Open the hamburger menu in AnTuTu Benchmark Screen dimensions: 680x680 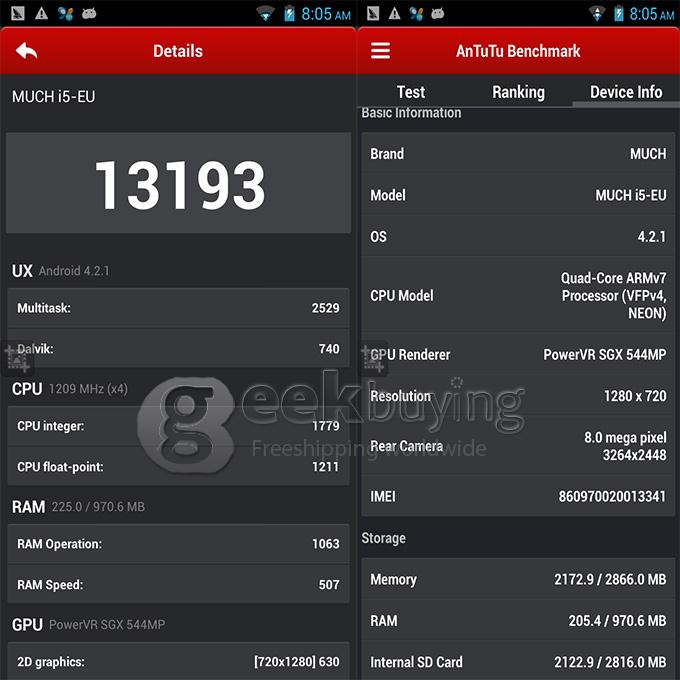click(x=380, y=51)
